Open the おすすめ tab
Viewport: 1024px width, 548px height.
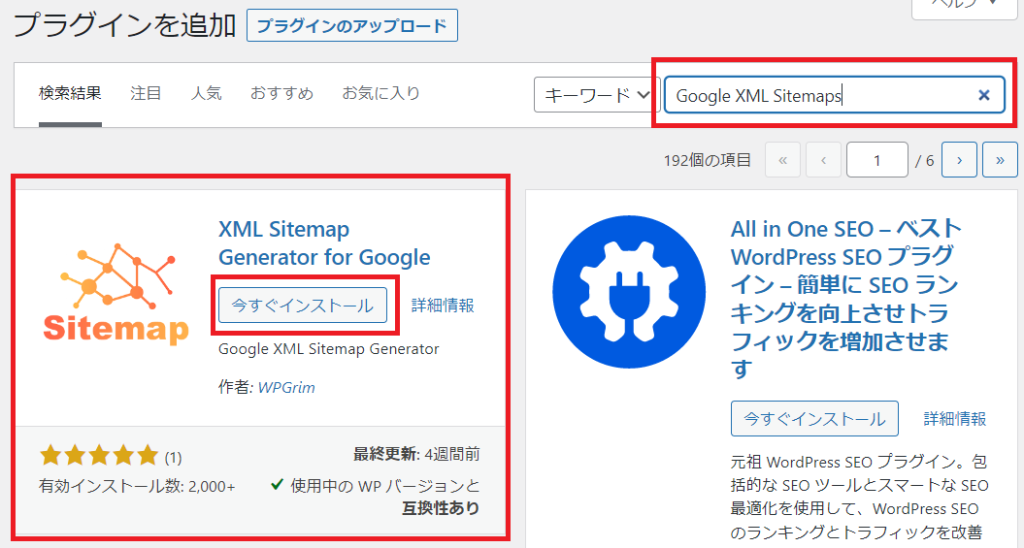click(x=281, y=93)
